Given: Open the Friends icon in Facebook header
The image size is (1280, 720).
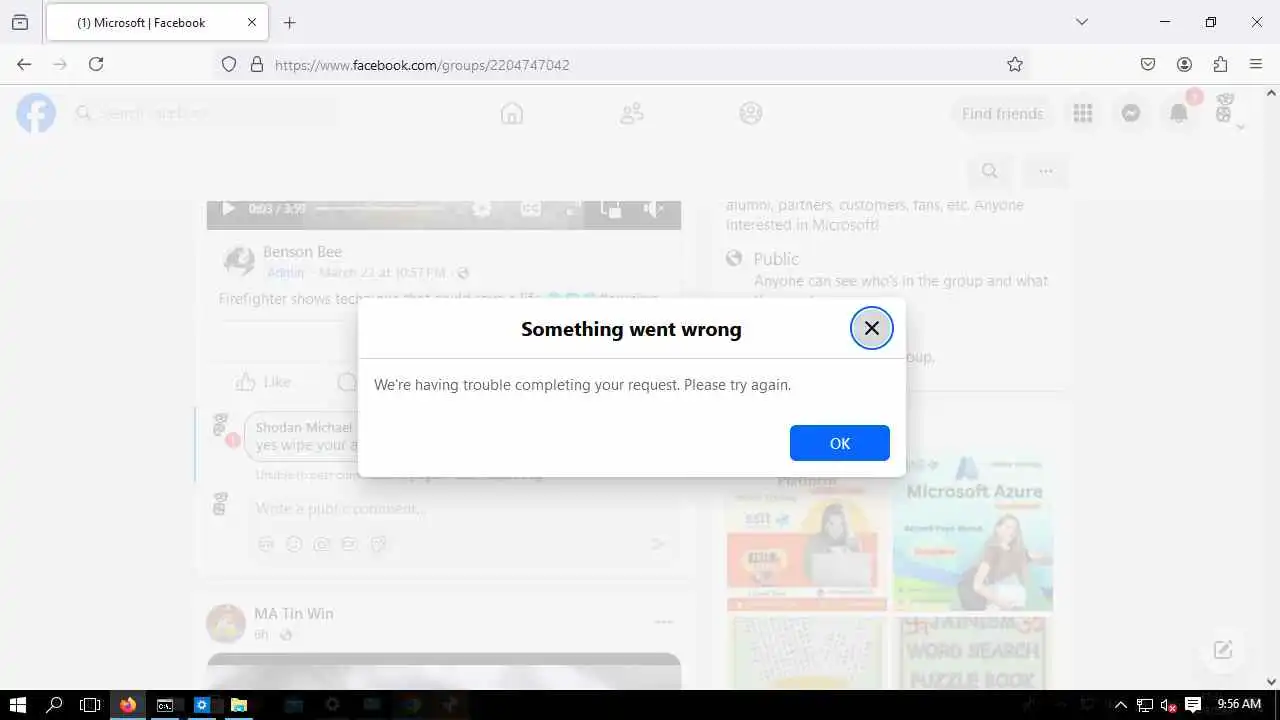Looking at the screenshot, I should click(632, 113).
